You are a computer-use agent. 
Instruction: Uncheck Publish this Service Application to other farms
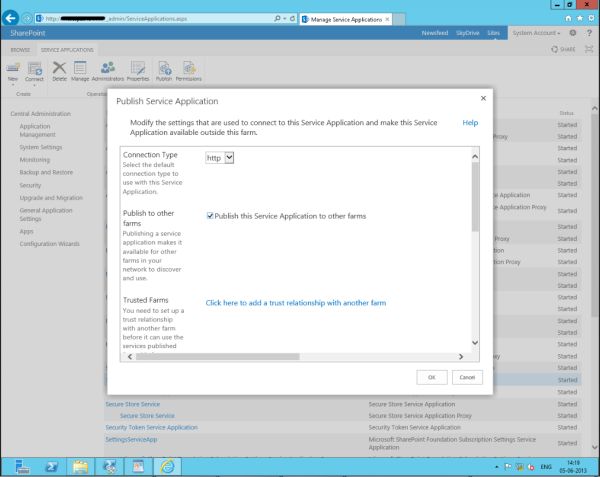210,216
